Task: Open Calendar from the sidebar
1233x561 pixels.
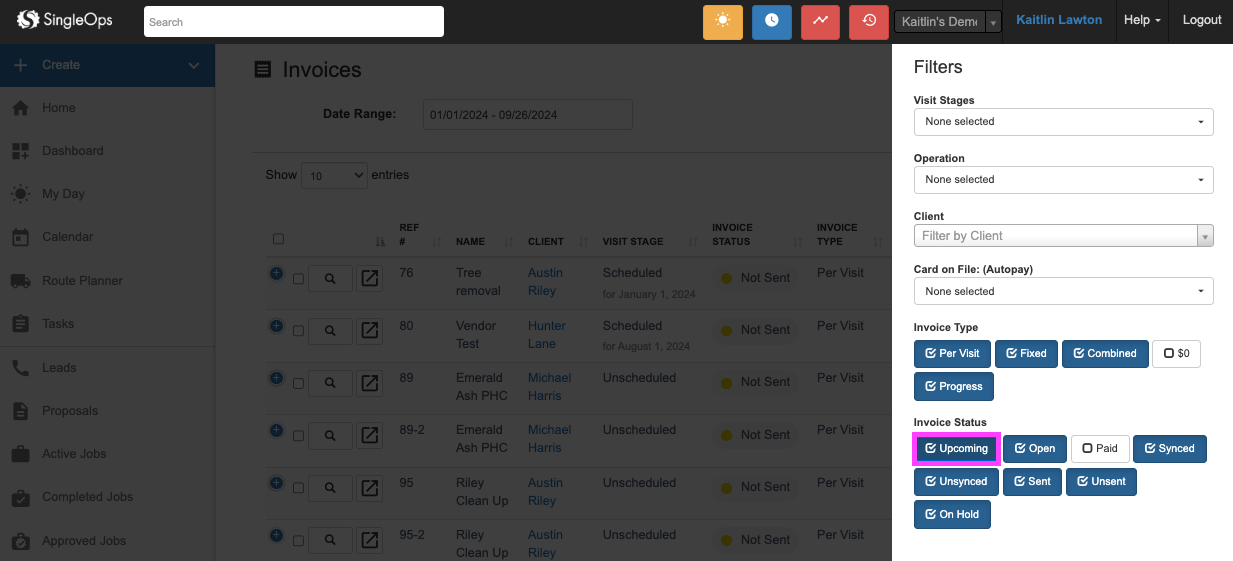Action: pyautogui.click(x=67, y=237)
